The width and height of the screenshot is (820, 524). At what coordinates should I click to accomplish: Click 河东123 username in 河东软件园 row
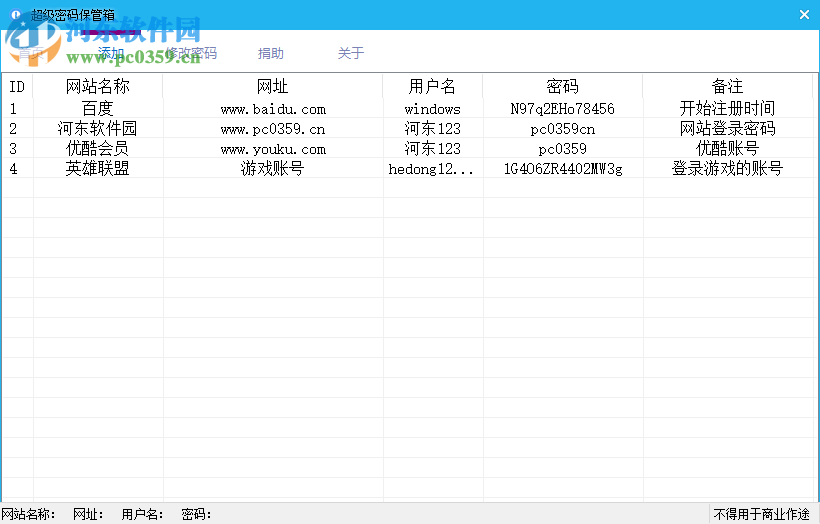[433, 129]
